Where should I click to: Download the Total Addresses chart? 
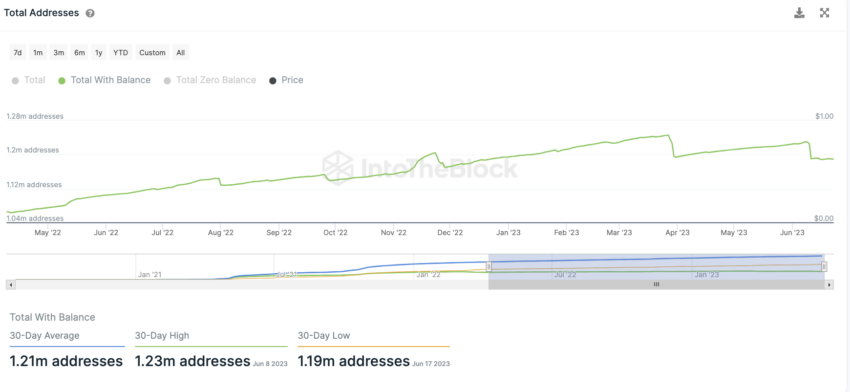pos(799,13)
